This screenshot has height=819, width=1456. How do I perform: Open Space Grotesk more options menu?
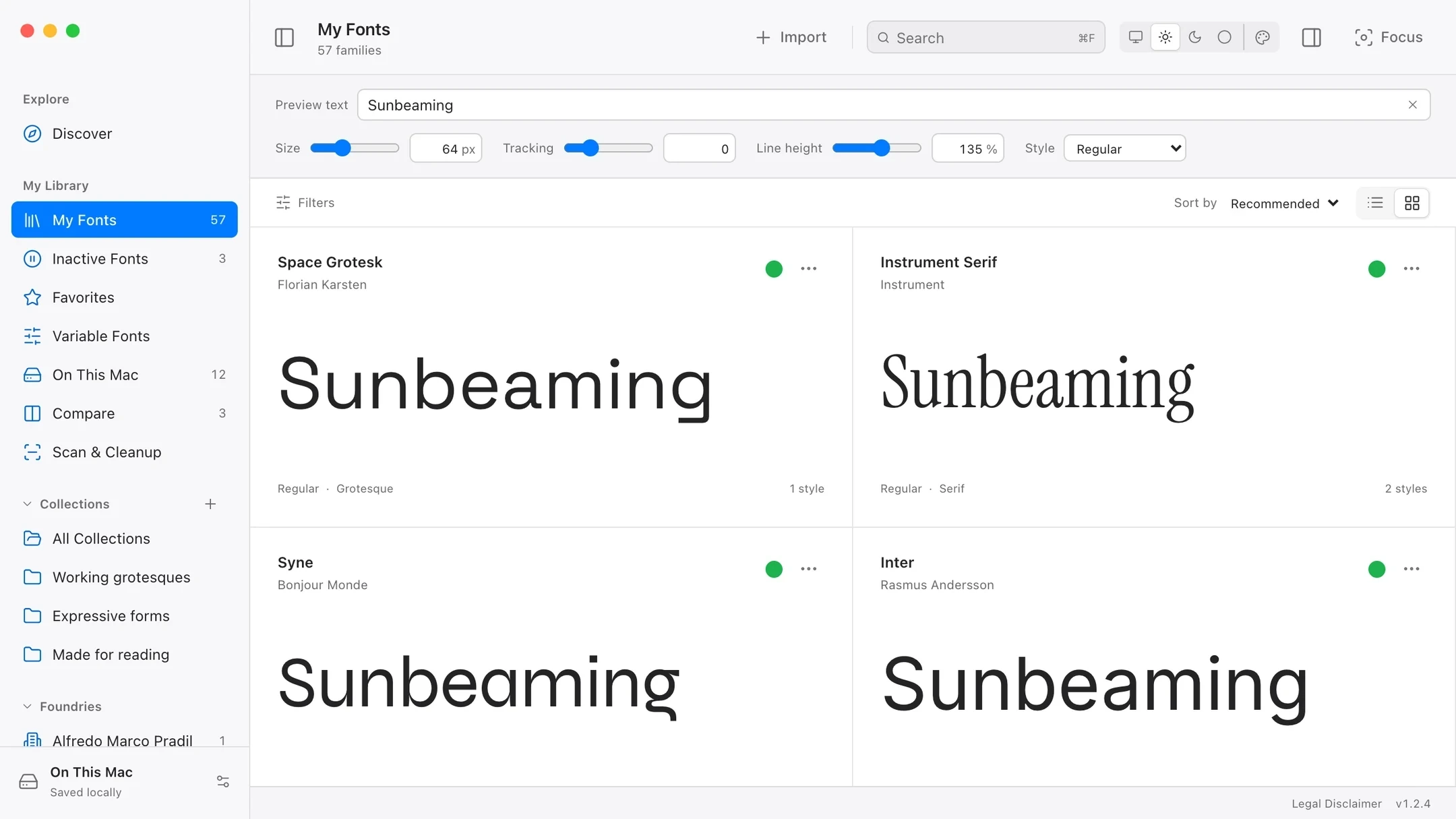809,268
